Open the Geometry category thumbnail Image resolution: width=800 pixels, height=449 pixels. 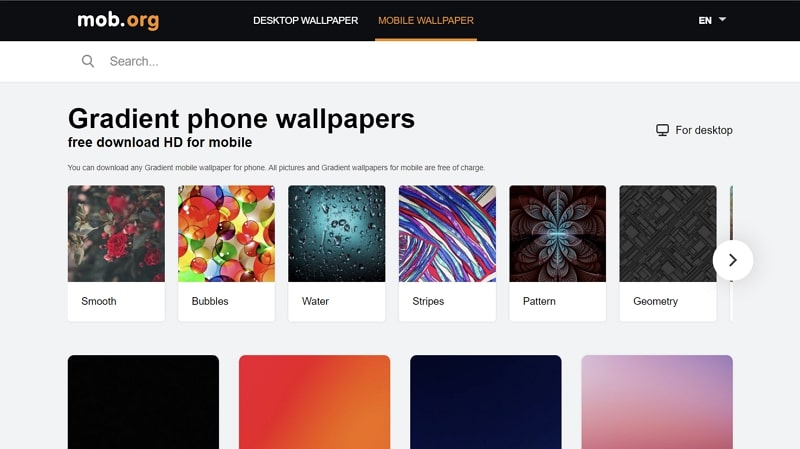coord(668,234)
